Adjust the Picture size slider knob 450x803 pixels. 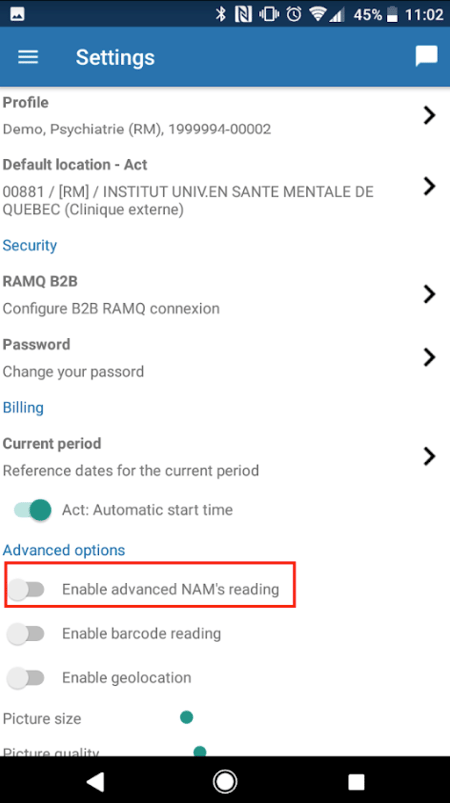(186, 717)
